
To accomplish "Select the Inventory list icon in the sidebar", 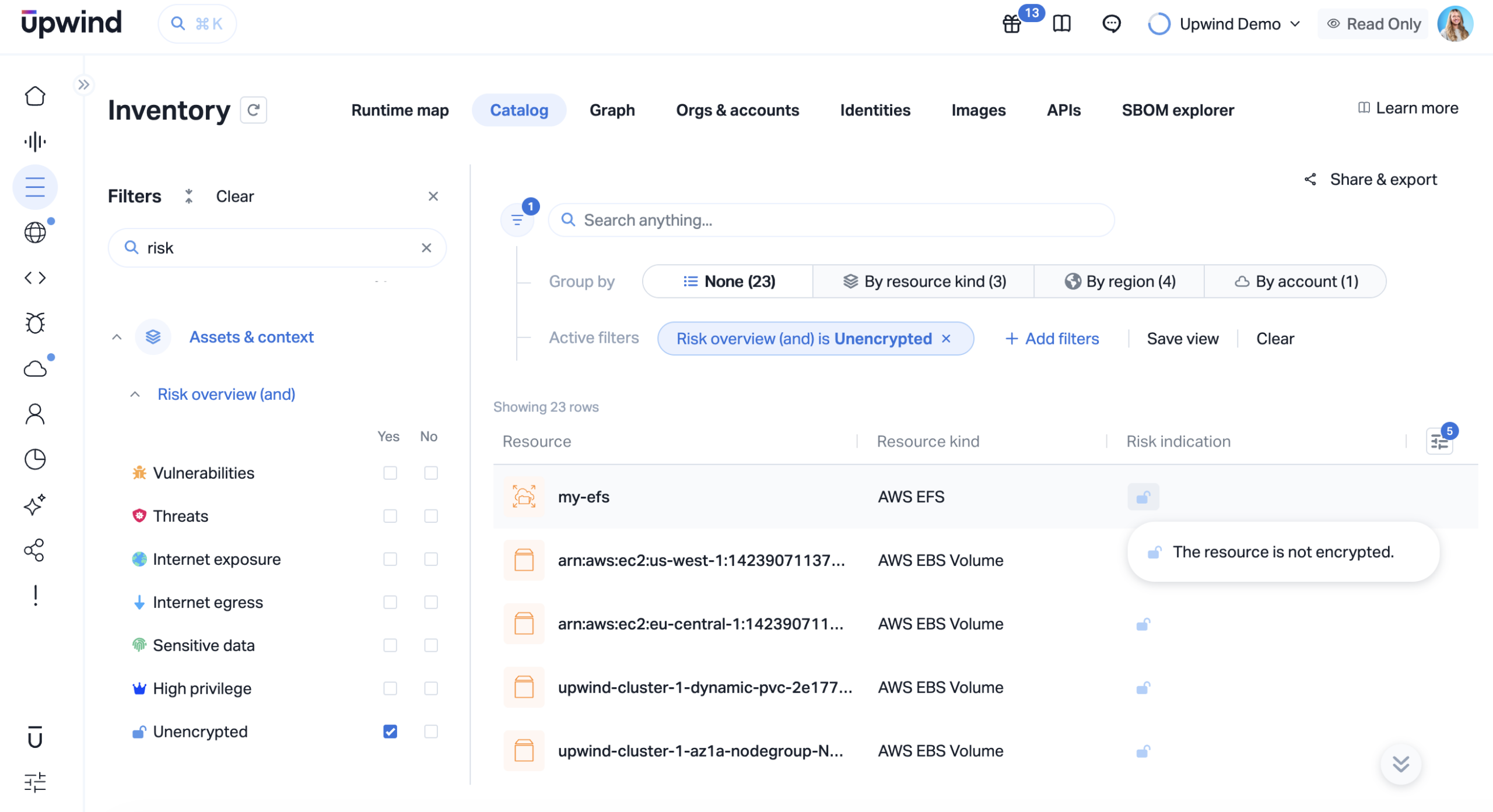I will [35, 187].
